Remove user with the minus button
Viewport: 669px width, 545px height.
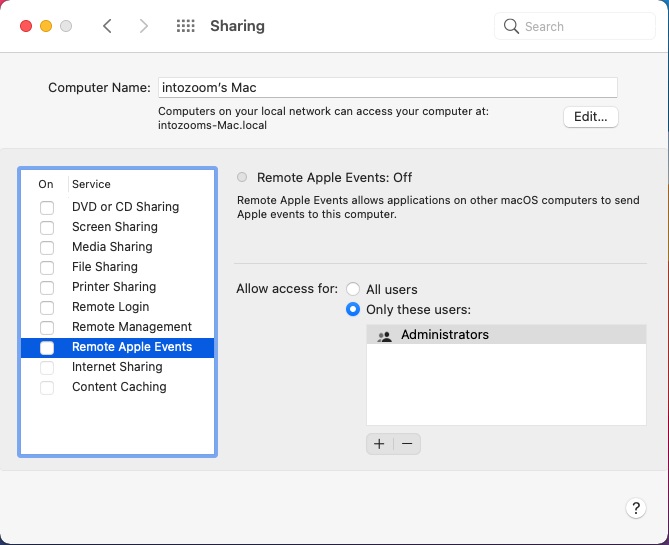click(407, 444)
